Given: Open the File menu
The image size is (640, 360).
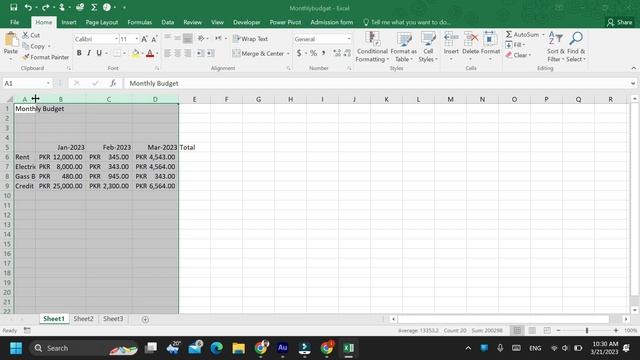Looking at the screenshot, I should tap(15, 22).
